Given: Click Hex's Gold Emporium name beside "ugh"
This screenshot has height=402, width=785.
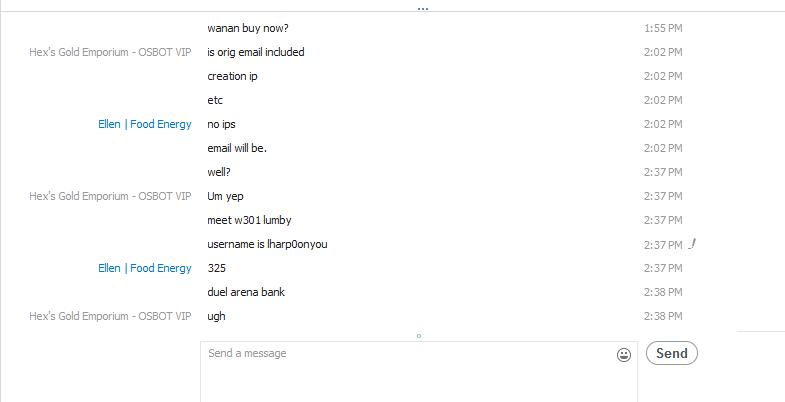Looking at the screenshot, I should point(110,316).
